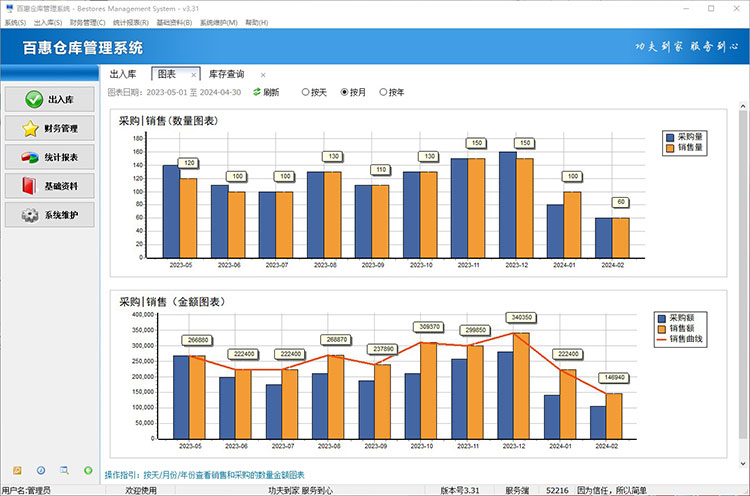750x496 pixels.
Task: Click the 用户名:管理员 status bar entry
Action: point(26,490)
